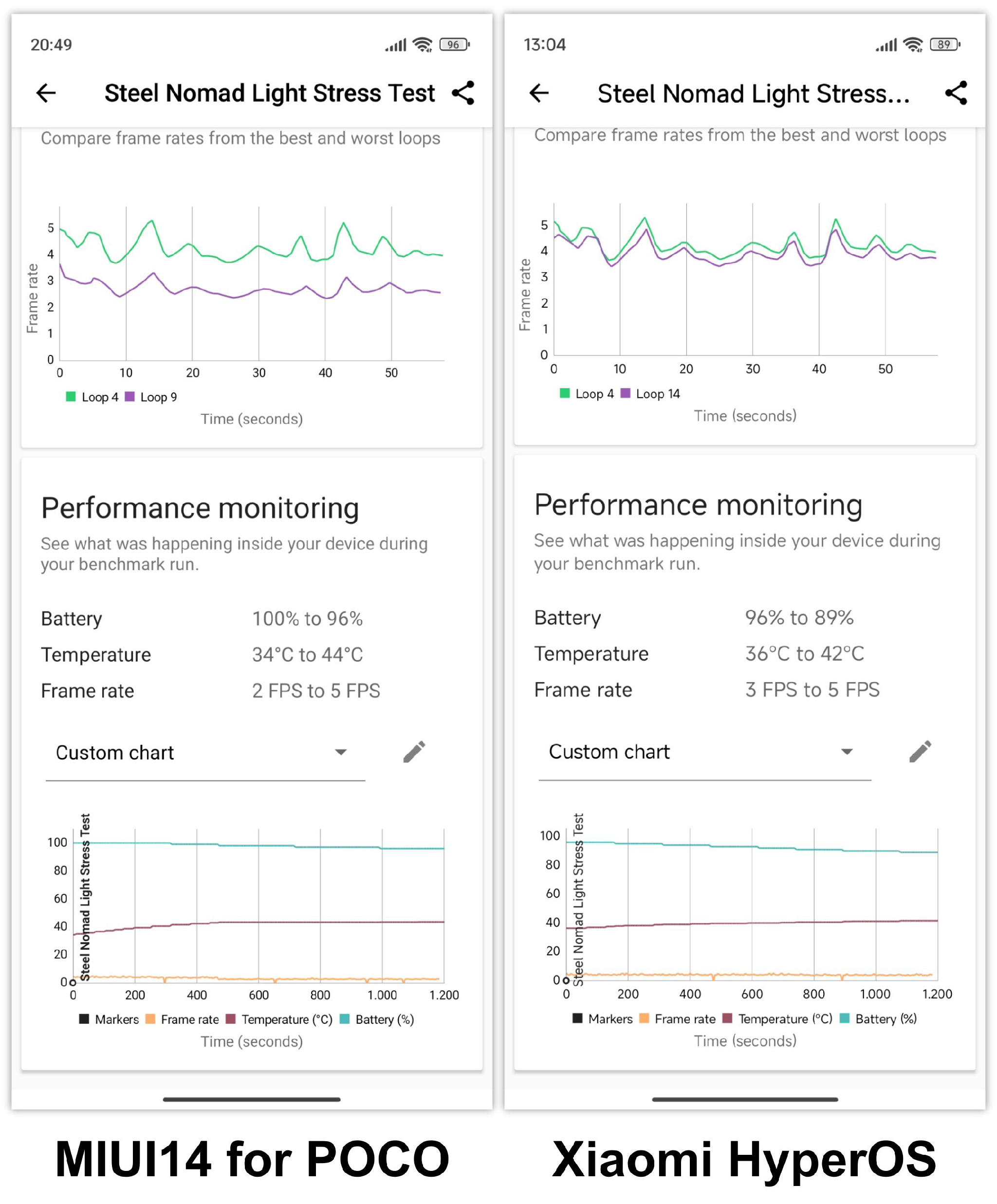Tap share icon in HyperOS screenshot
This screenshot has width=997, height=1204.
[x=956, y=93]
